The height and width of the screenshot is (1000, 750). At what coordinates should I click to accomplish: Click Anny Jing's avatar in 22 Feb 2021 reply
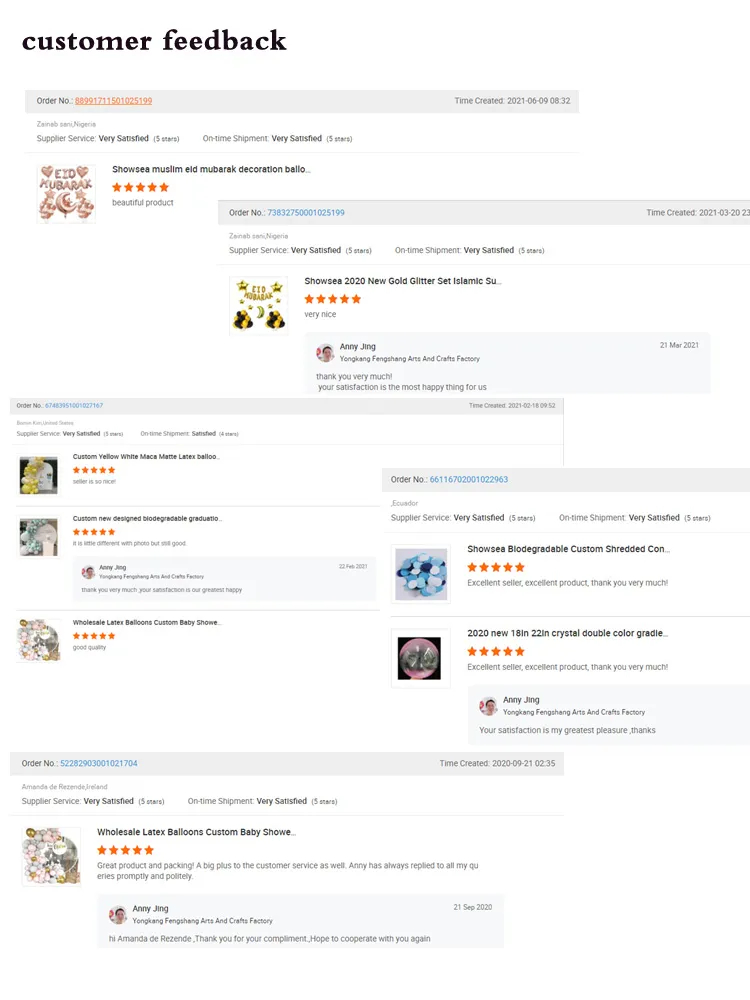pos(89,571)
